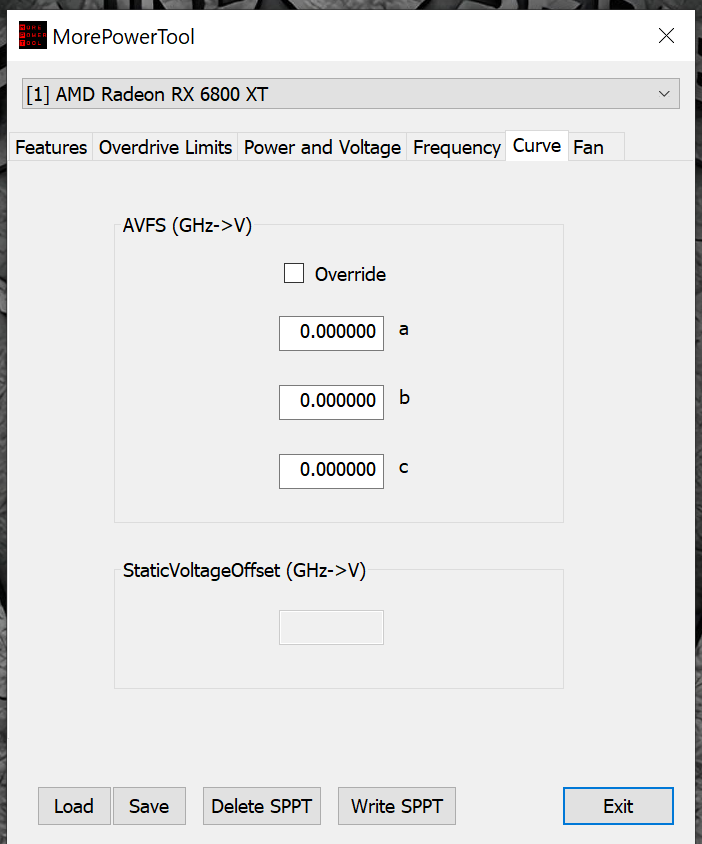The width and height of the screenshot is (702, 844).
Task: Open the Fan tab
Action: [596, 147]
